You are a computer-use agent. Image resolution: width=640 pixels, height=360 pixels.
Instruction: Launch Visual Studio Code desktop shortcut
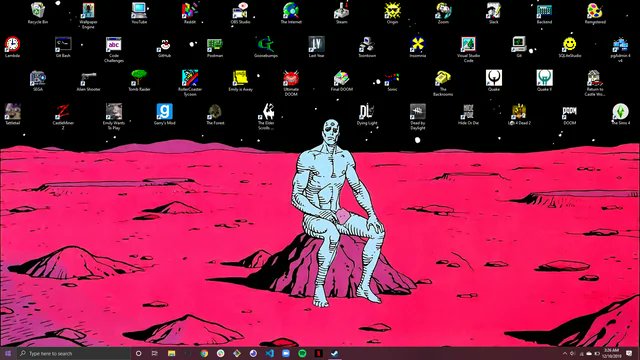pyautogui.click(x=468, y=49)
